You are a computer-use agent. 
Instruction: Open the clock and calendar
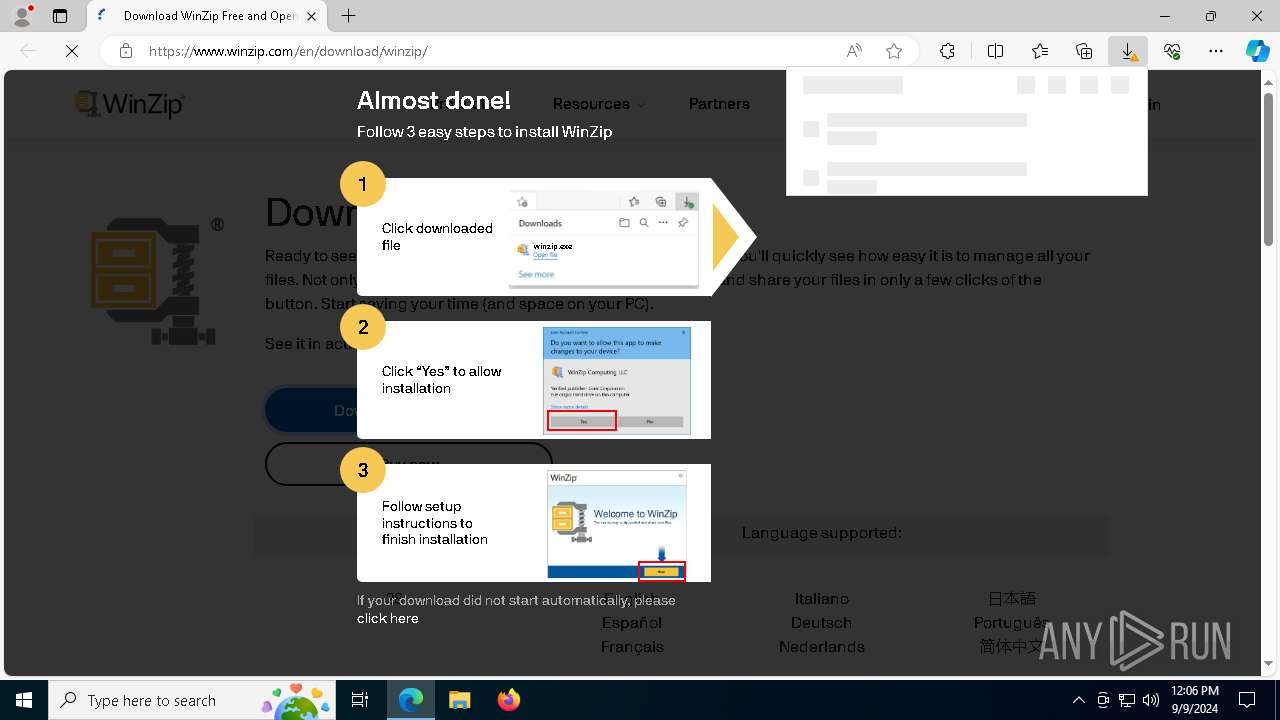pyautogui.click(x=1195, y=700)
